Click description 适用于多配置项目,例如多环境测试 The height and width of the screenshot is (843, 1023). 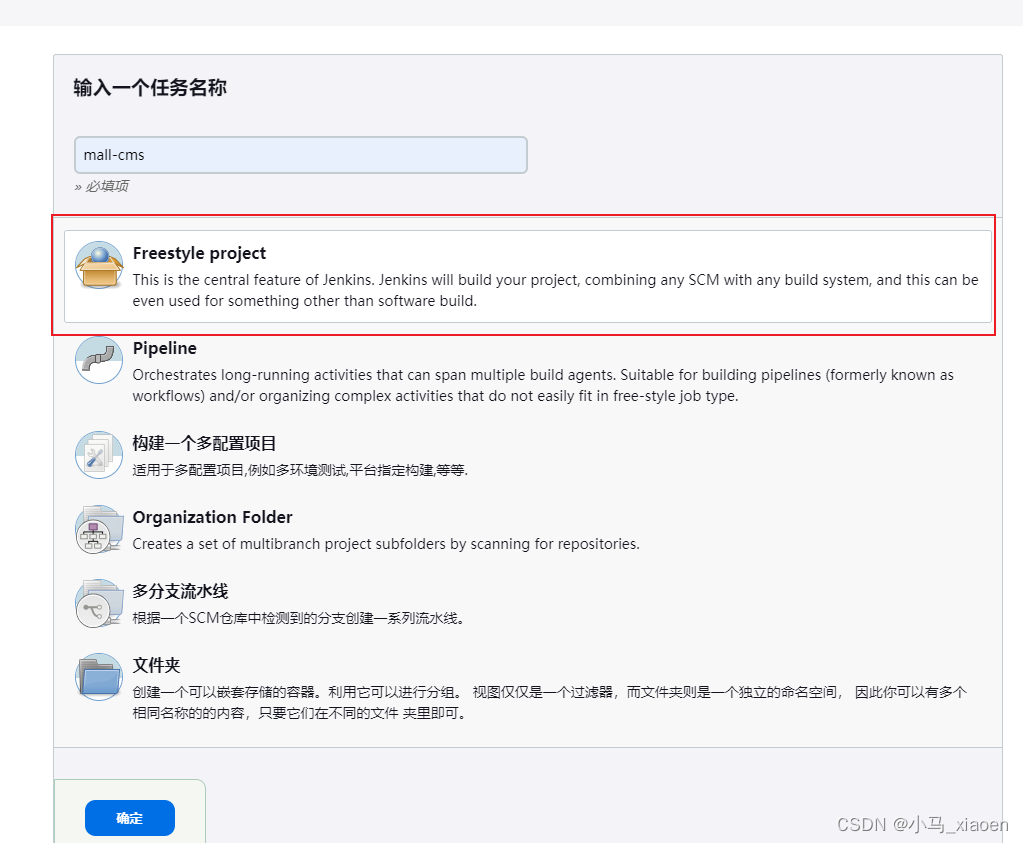pyautogui.click(x=300, y=470)
